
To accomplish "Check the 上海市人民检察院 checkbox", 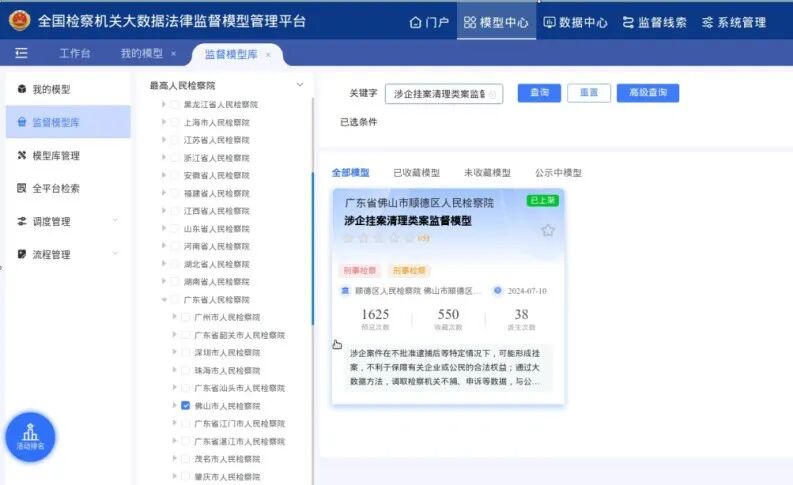I will pyautogui.click(x=175, y=122).
